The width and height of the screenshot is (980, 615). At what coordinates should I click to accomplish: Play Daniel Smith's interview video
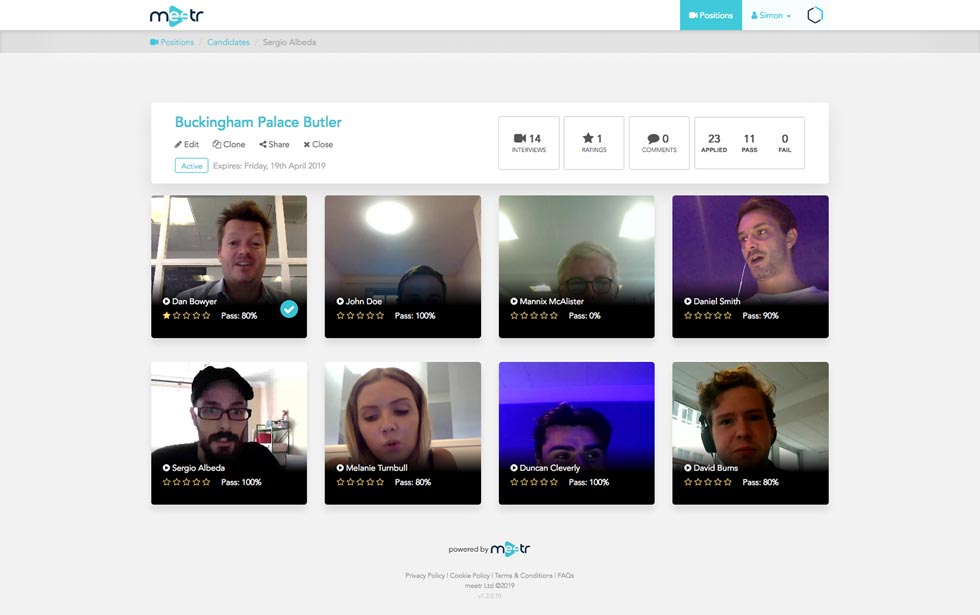[x=688, y=301]
